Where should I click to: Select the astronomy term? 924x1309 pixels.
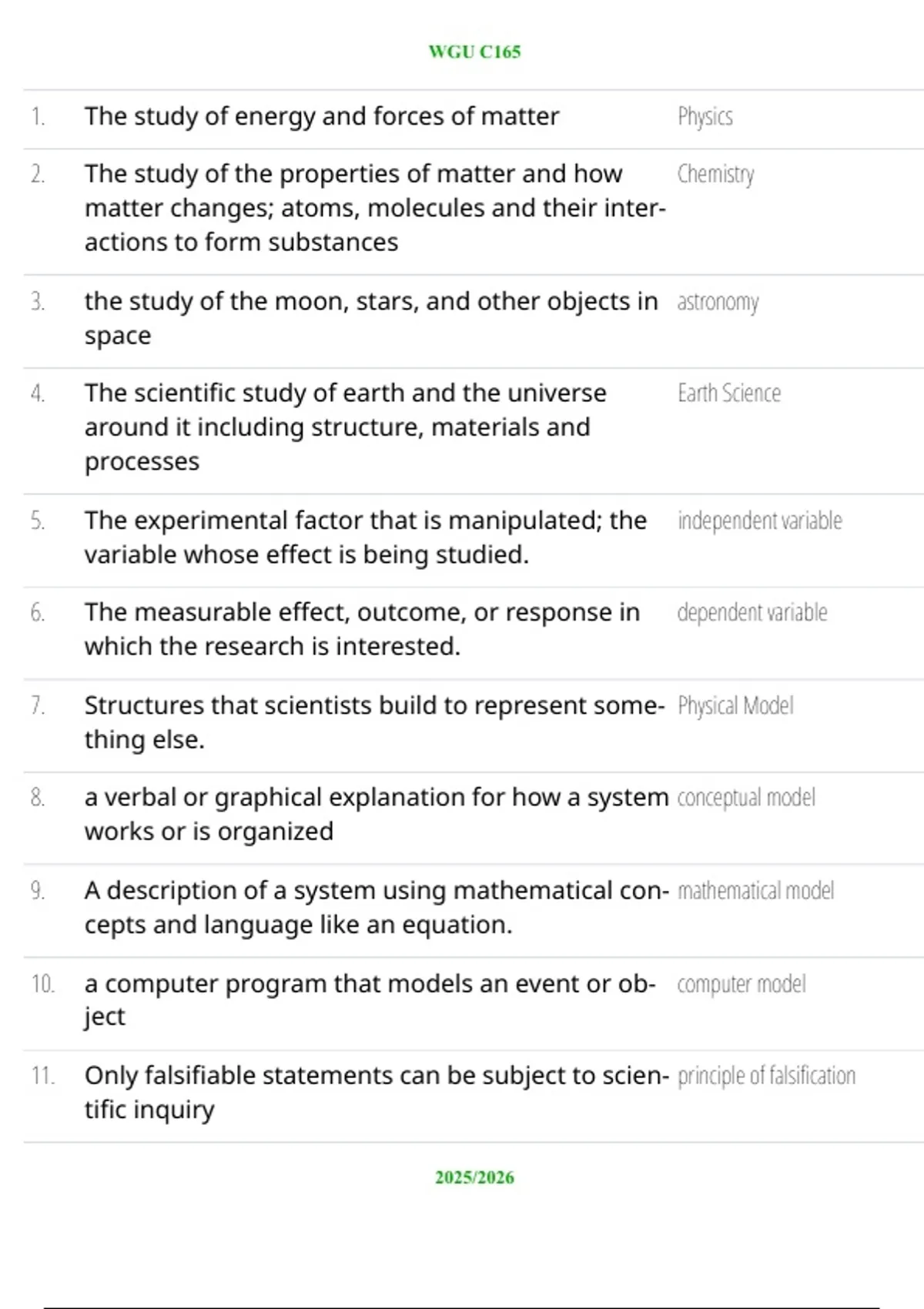(x=718, y=303)
